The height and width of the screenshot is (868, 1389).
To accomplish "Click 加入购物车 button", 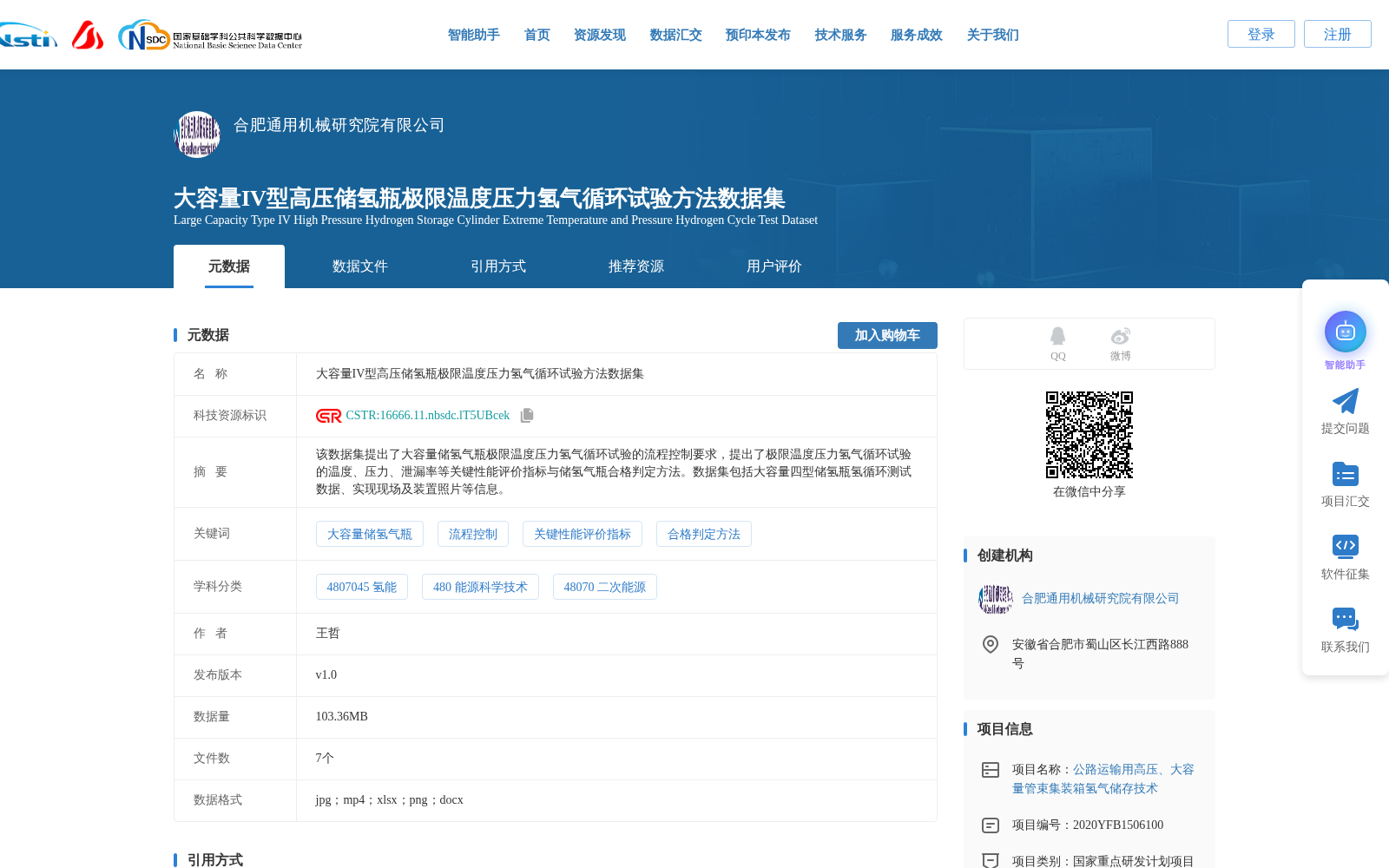I will point(887,335).
